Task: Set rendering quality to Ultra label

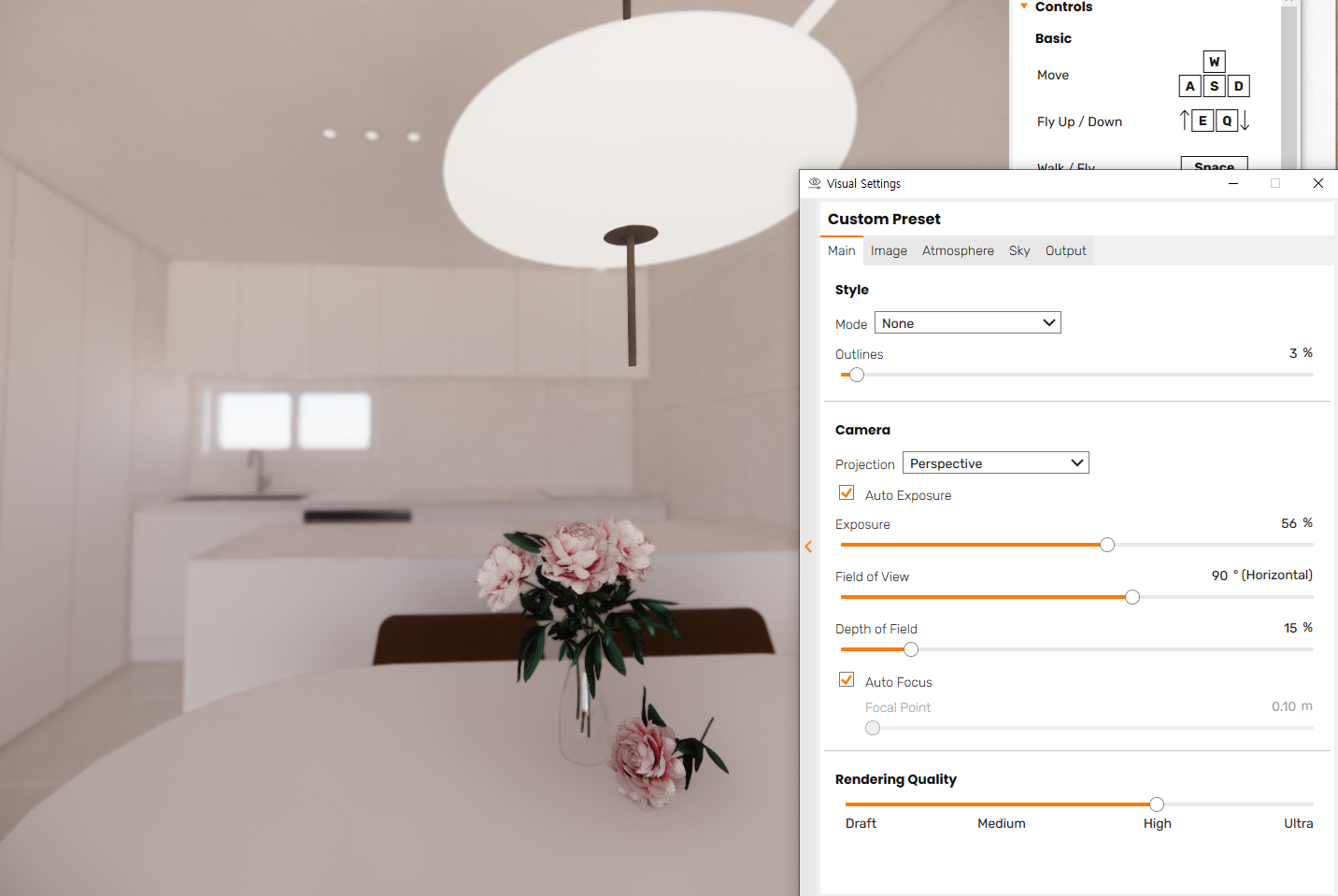Action: pos(1298,823)
